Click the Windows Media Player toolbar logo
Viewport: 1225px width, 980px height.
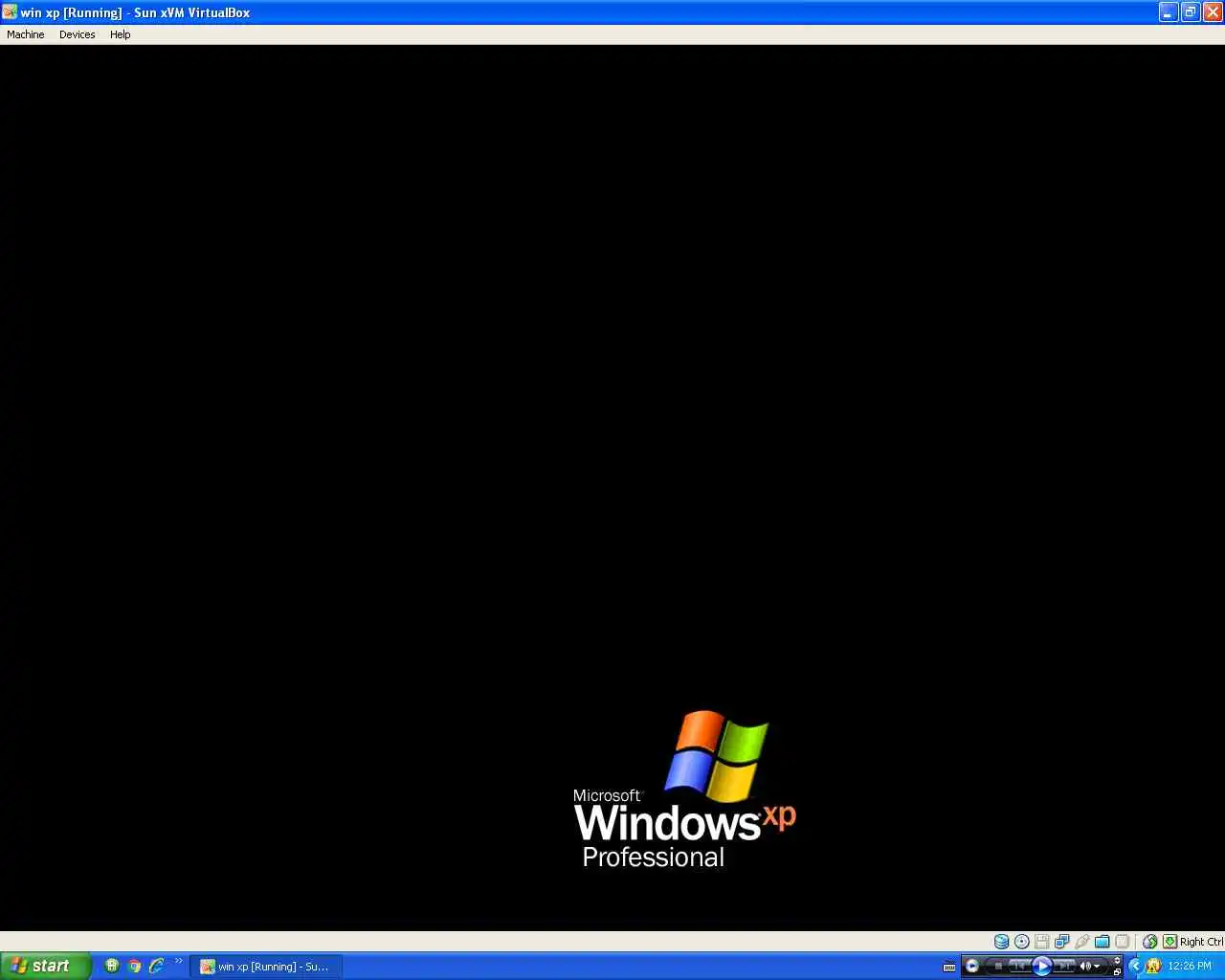pos(972,966)
